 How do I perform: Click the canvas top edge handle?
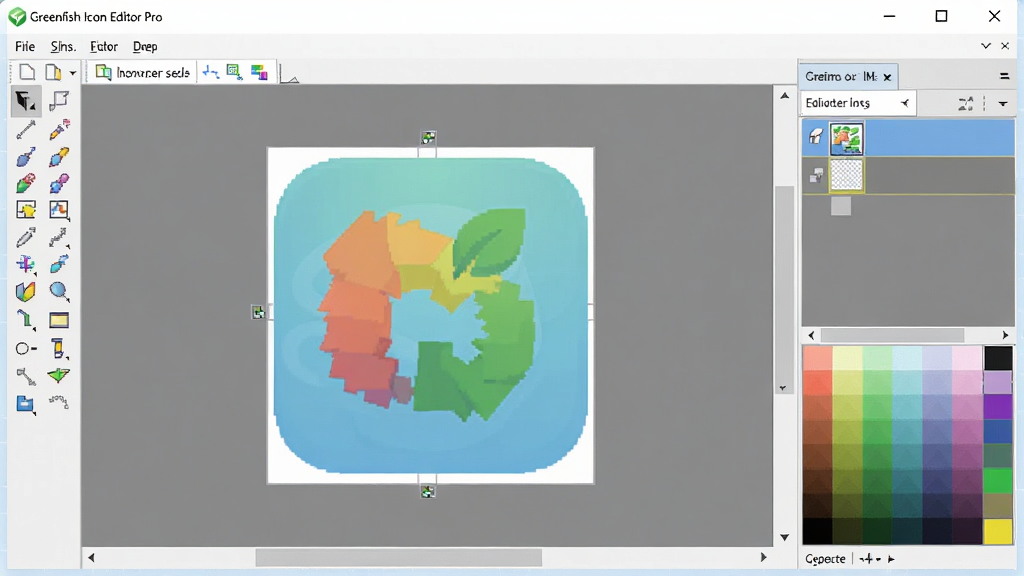coord(428,138)
